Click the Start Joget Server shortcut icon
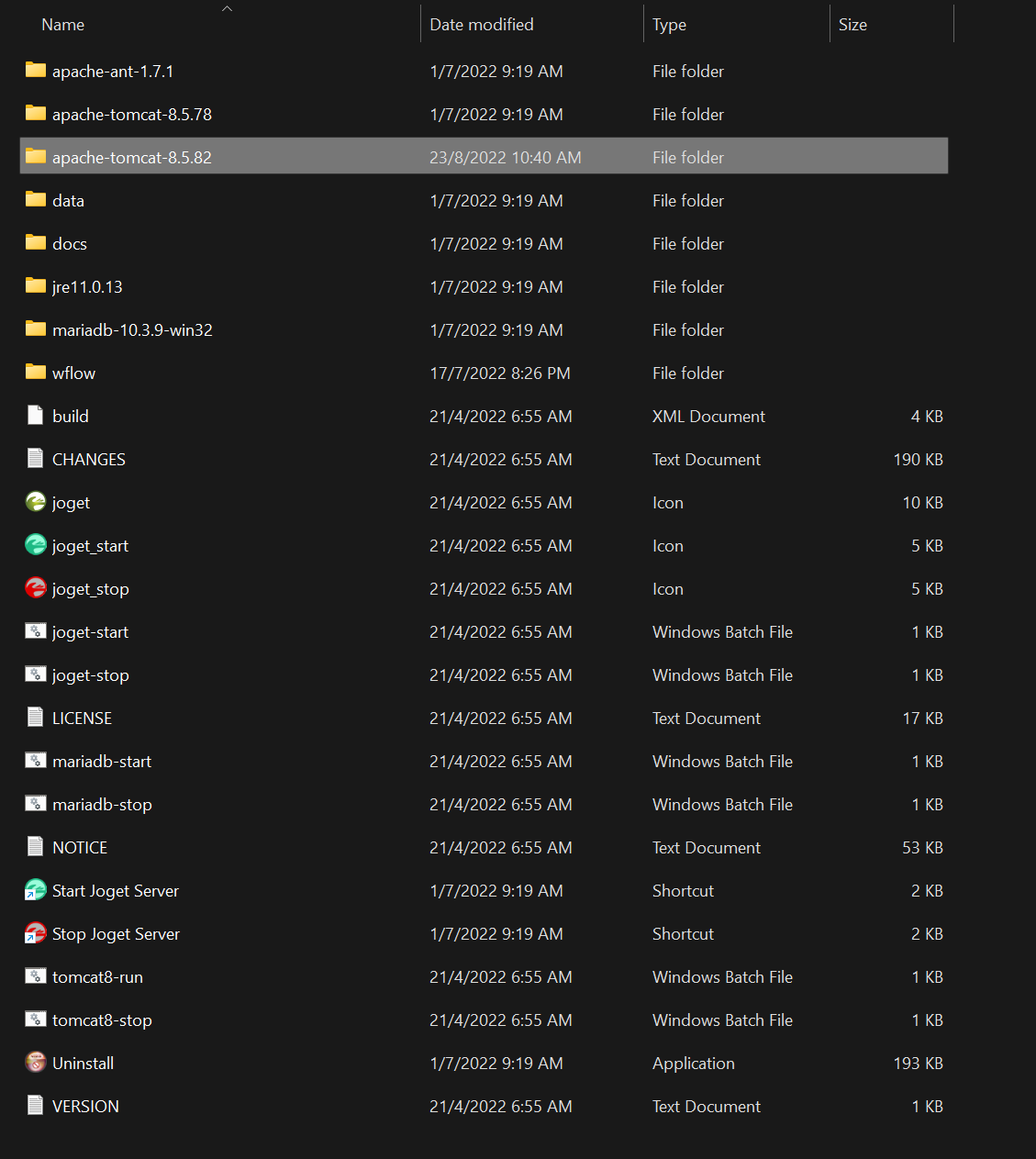Screen dimensions: 1036x1159 point(35,890)
